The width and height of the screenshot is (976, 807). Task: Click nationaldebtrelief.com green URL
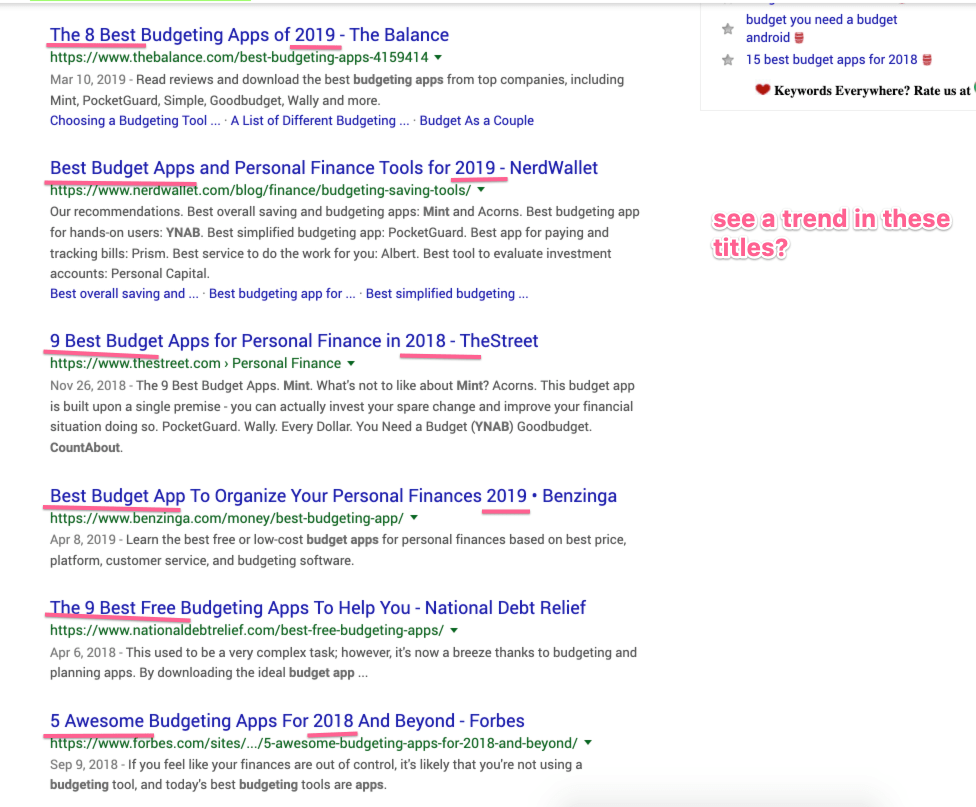coord(246,630)
